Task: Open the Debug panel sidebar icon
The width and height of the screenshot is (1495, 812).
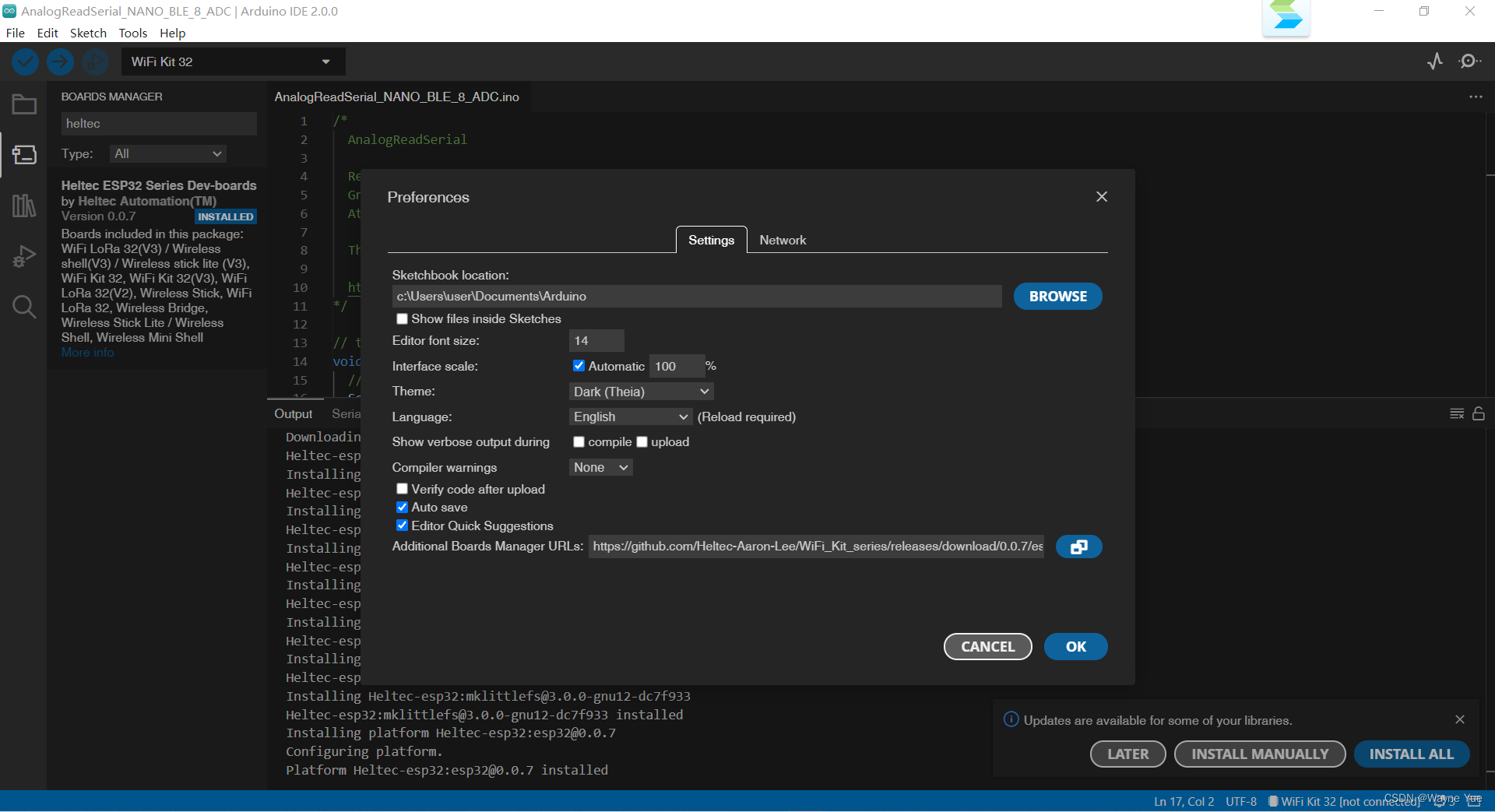Action: [x=24, y=255]
